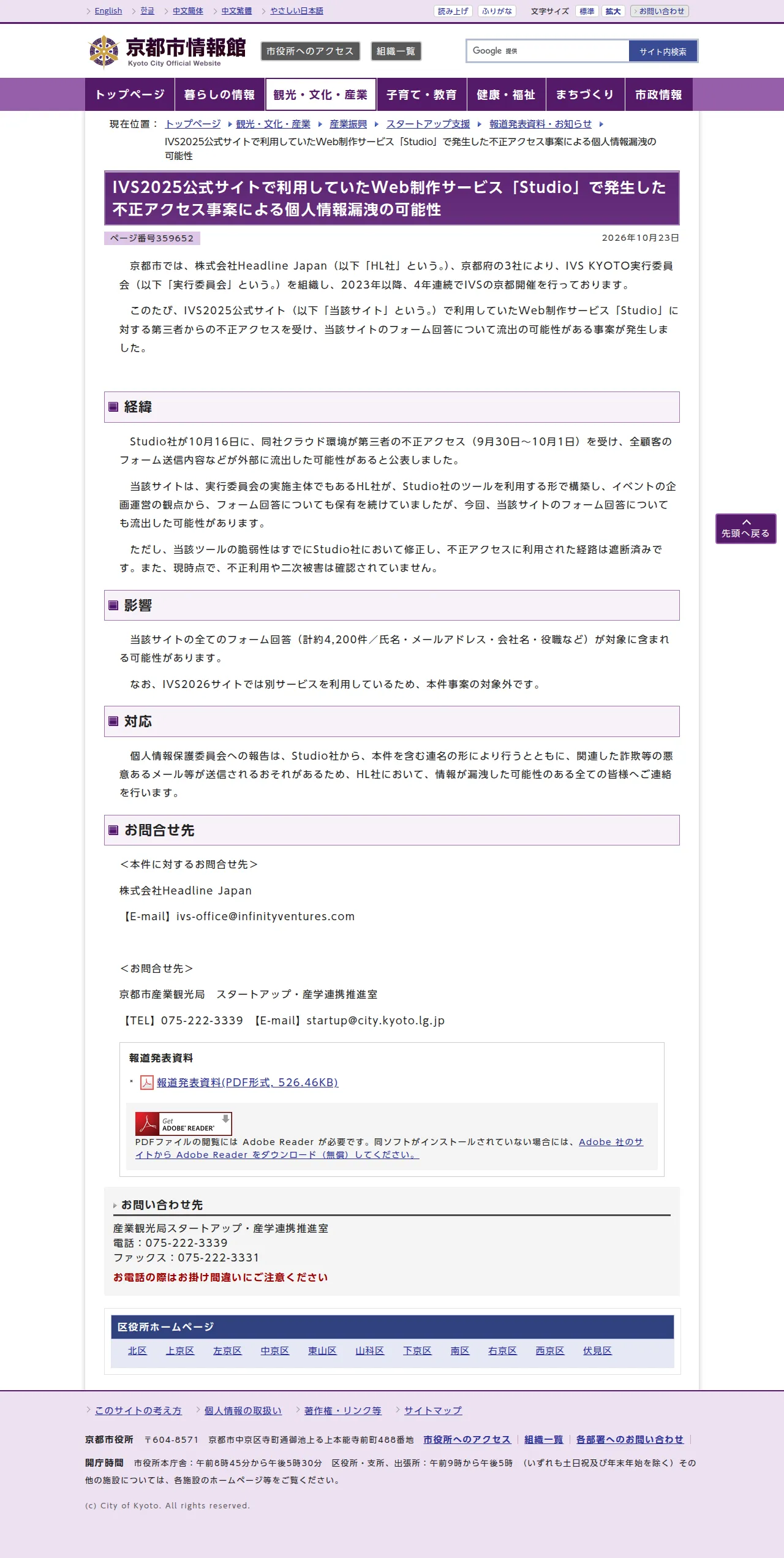Toggle ふりがな display

pyautogui.click(x=497, y=11)
